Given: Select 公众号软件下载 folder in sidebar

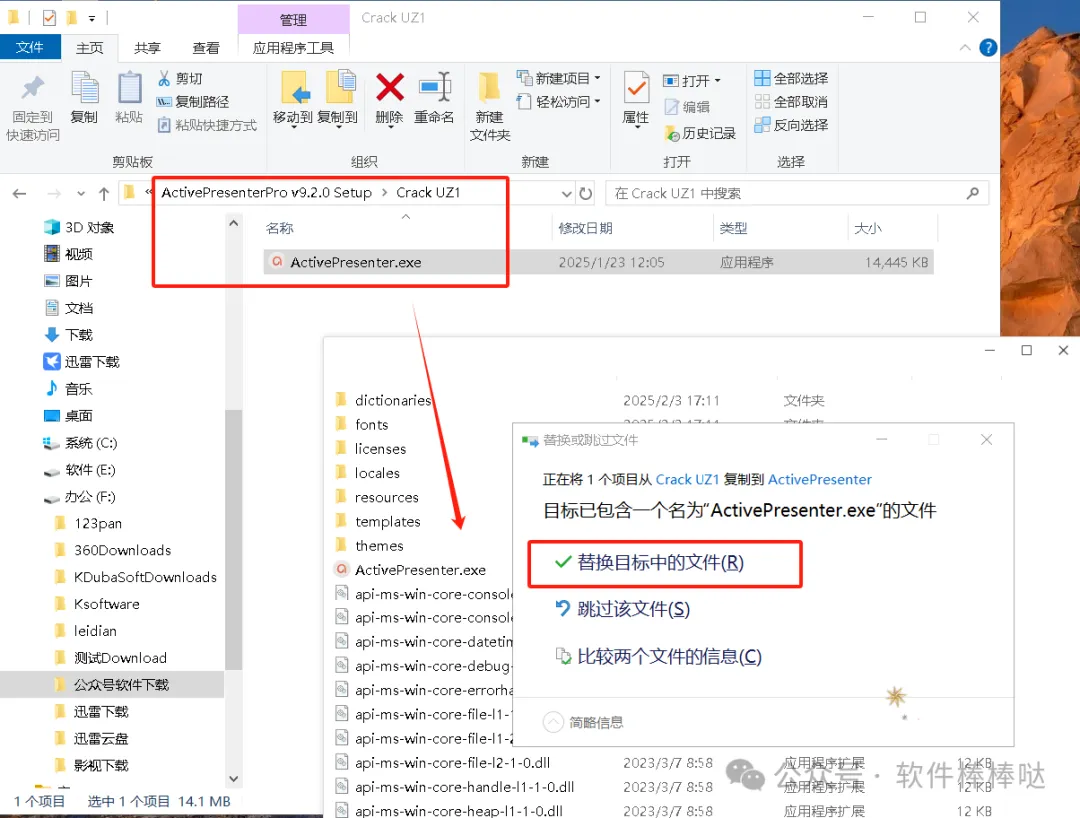Looking at the screenshot, I should [x=112, y=684].
